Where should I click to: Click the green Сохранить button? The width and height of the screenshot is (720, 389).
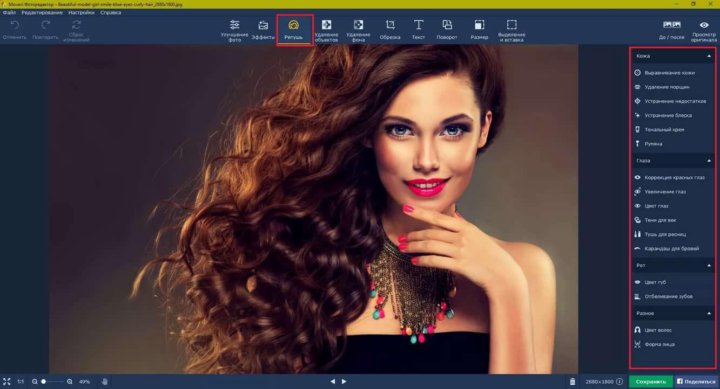click(x=651, y=381)
